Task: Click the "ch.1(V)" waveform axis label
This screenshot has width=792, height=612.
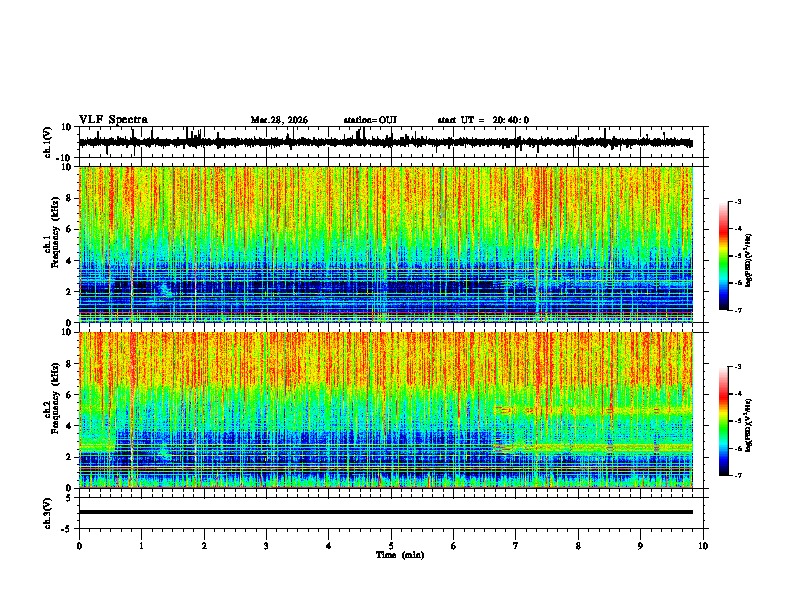Action: 48,142
